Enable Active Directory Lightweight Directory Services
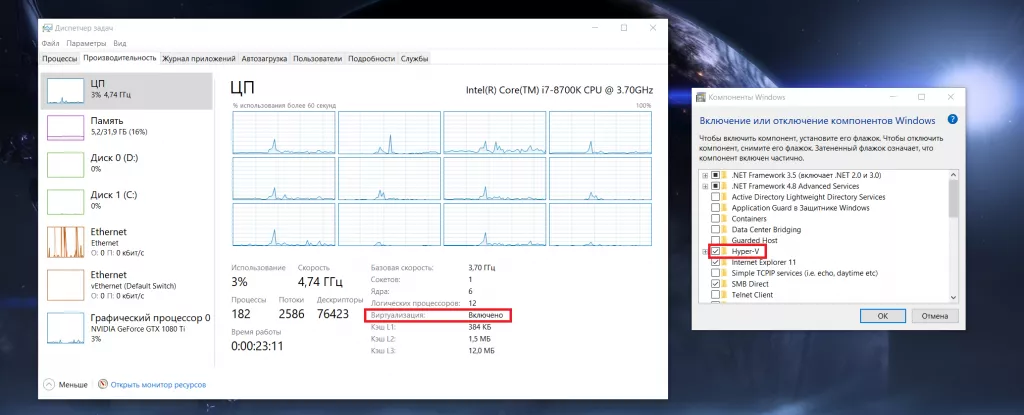 (716, 197)
